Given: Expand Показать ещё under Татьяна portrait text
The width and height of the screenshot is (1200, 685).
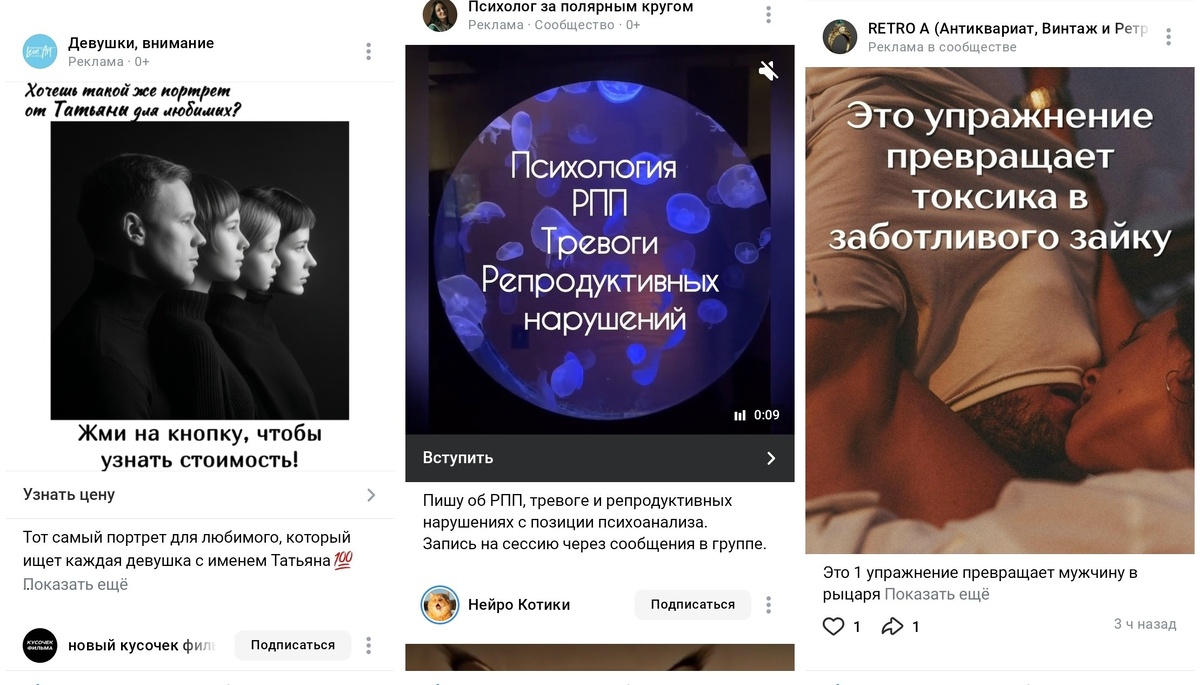Looking at the screenshot, I should pyautogui.click(x=76, y=584).
